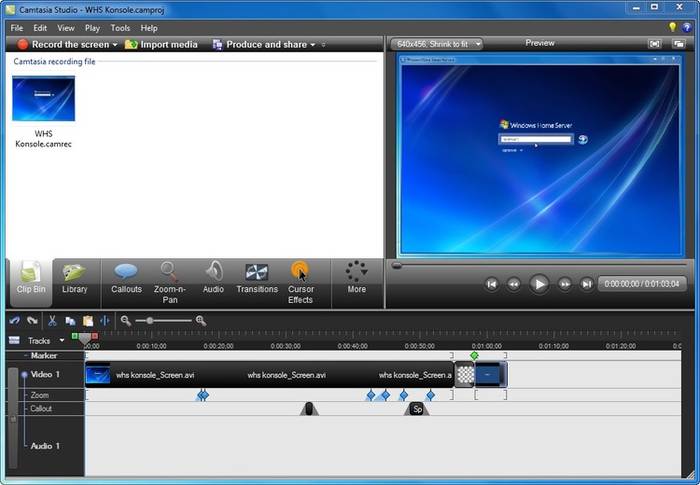Viewport: 700px width, 485px height.
Task: Click the Cut scissors icon in timeline toolbar
Action: pyautogui.click(x=52, y=321)
